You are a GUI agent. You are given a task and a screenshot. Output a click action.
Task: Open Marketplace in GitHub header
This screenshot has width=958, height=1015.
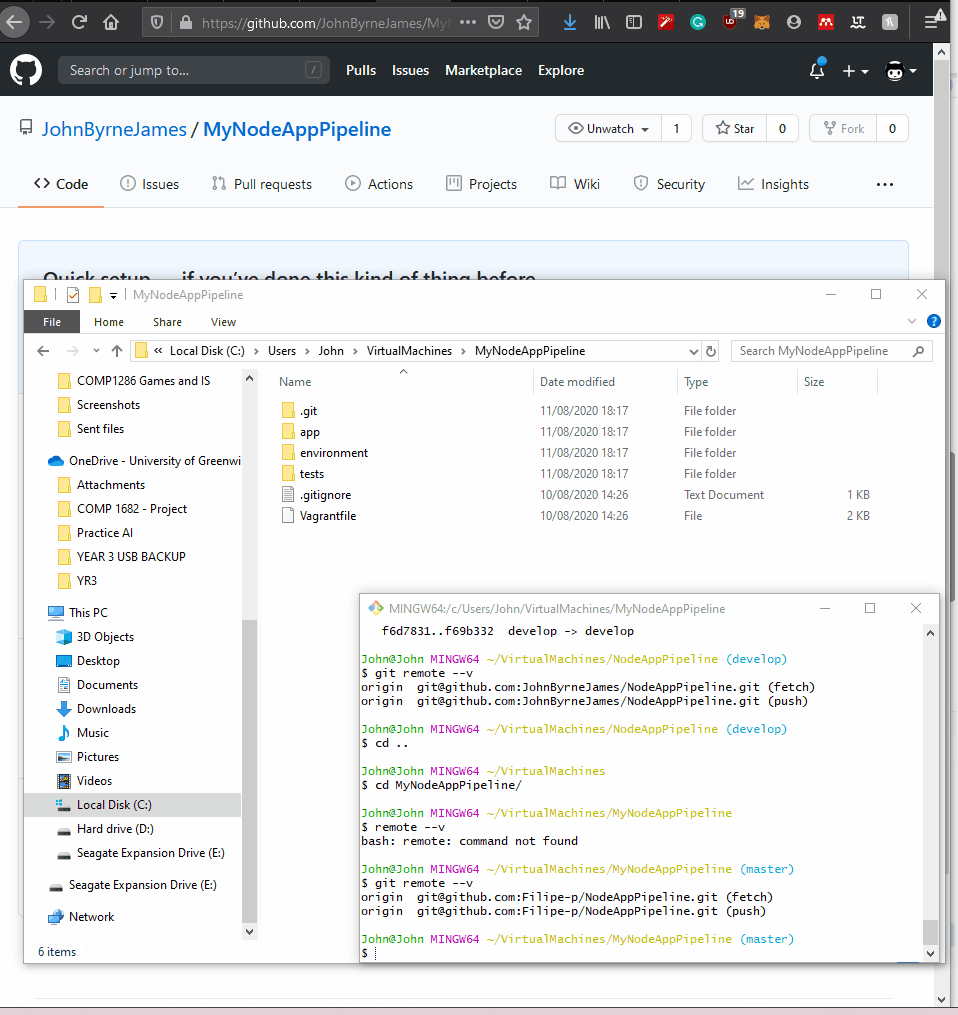click(x=484, y=70)
